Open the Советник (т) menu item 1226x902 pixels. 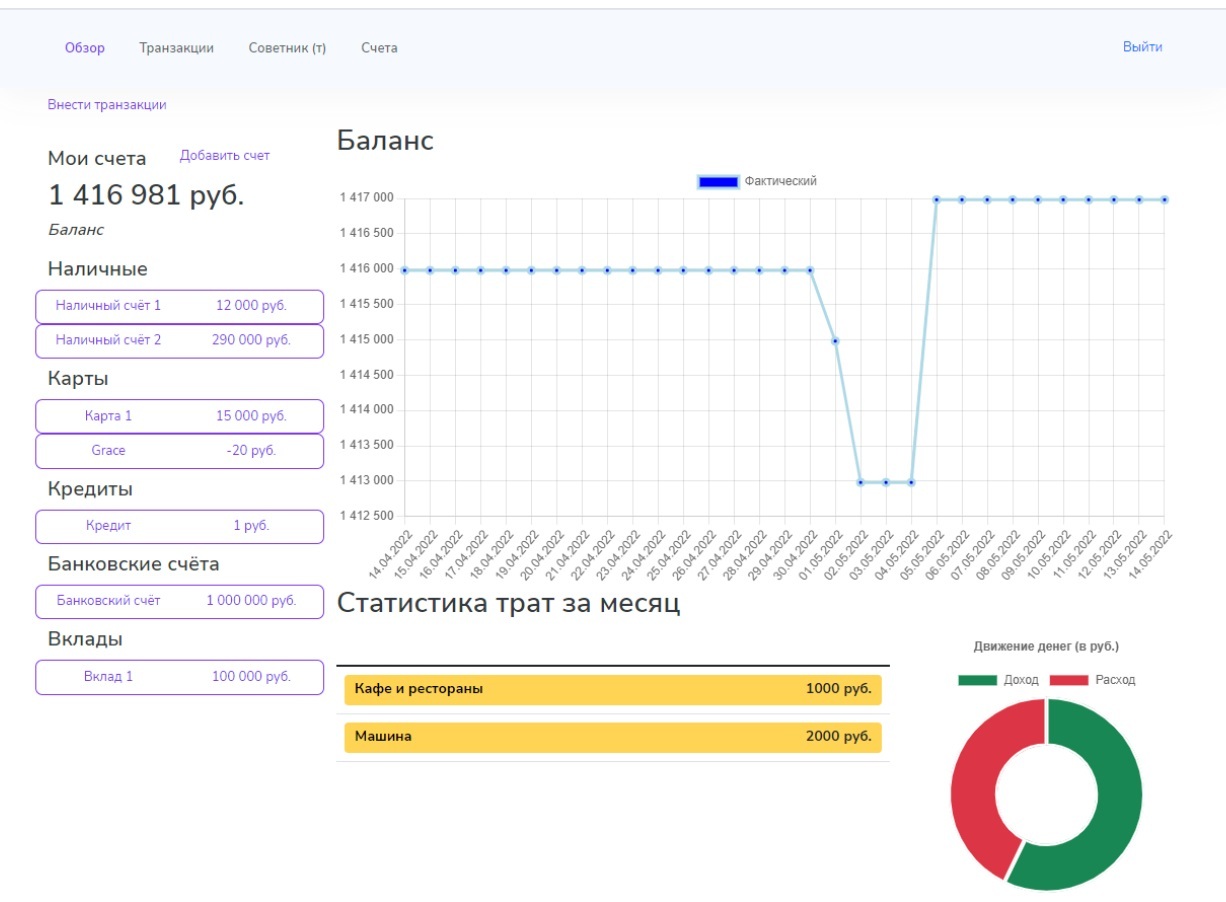tap(287, 48)
